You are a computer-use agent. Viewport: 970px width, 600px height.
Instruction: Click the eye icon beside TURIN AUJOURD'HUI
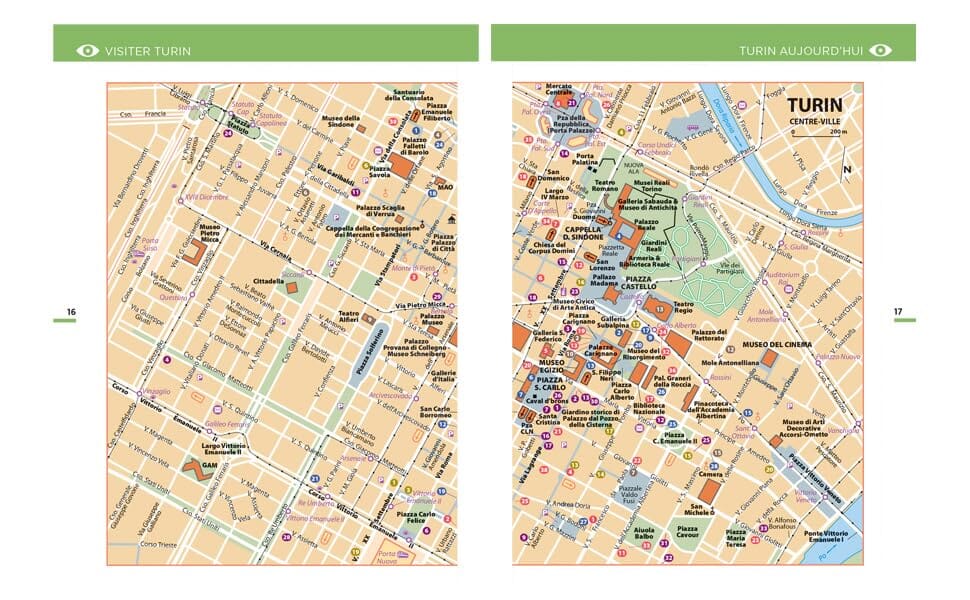click(880, 50)
